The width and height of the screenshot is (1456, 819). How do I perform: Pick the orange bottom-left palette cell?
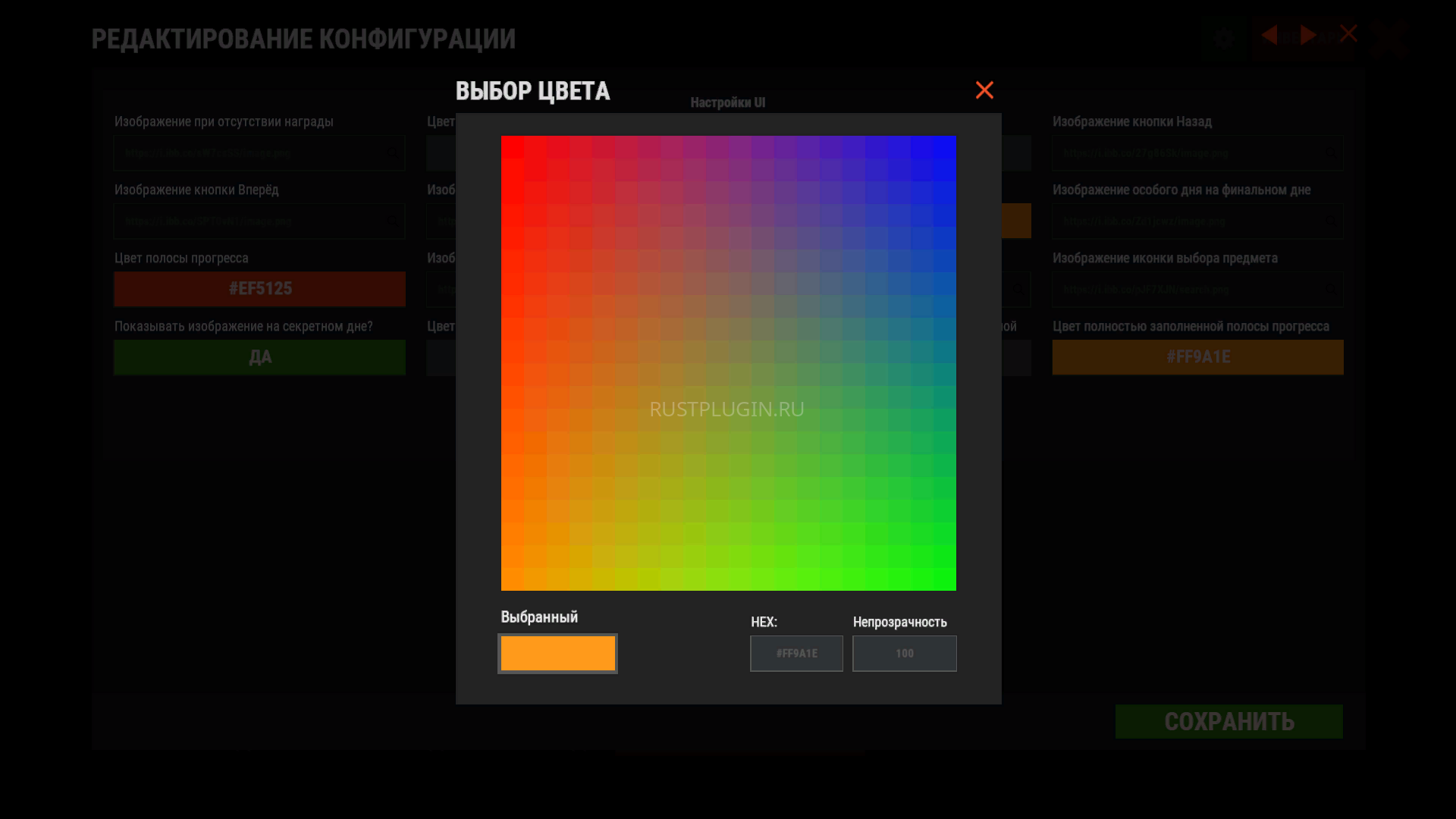(x=512, y=579)
